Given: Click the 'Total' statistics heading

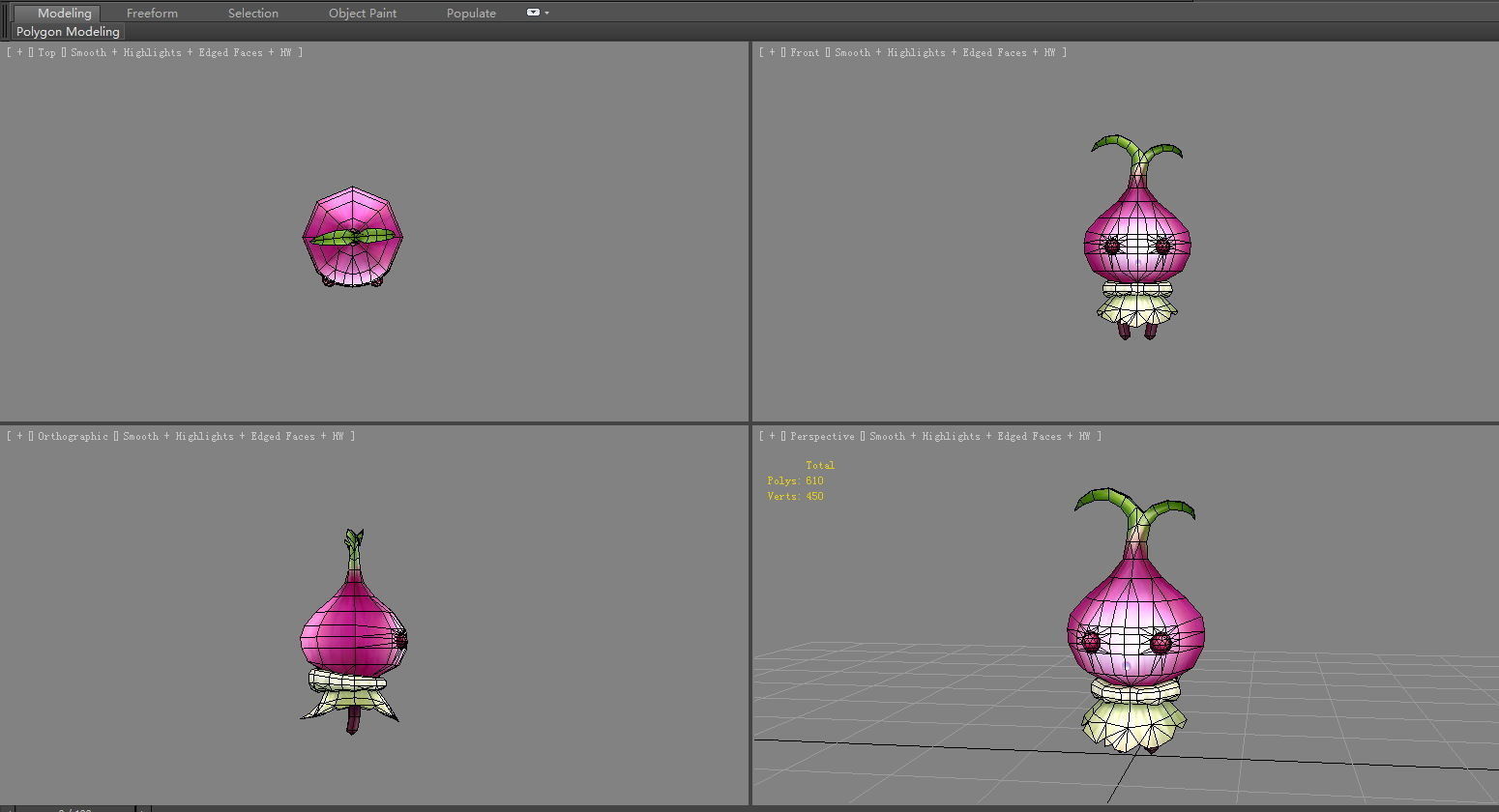Looking at the screenshot, I should click(820, 465).
